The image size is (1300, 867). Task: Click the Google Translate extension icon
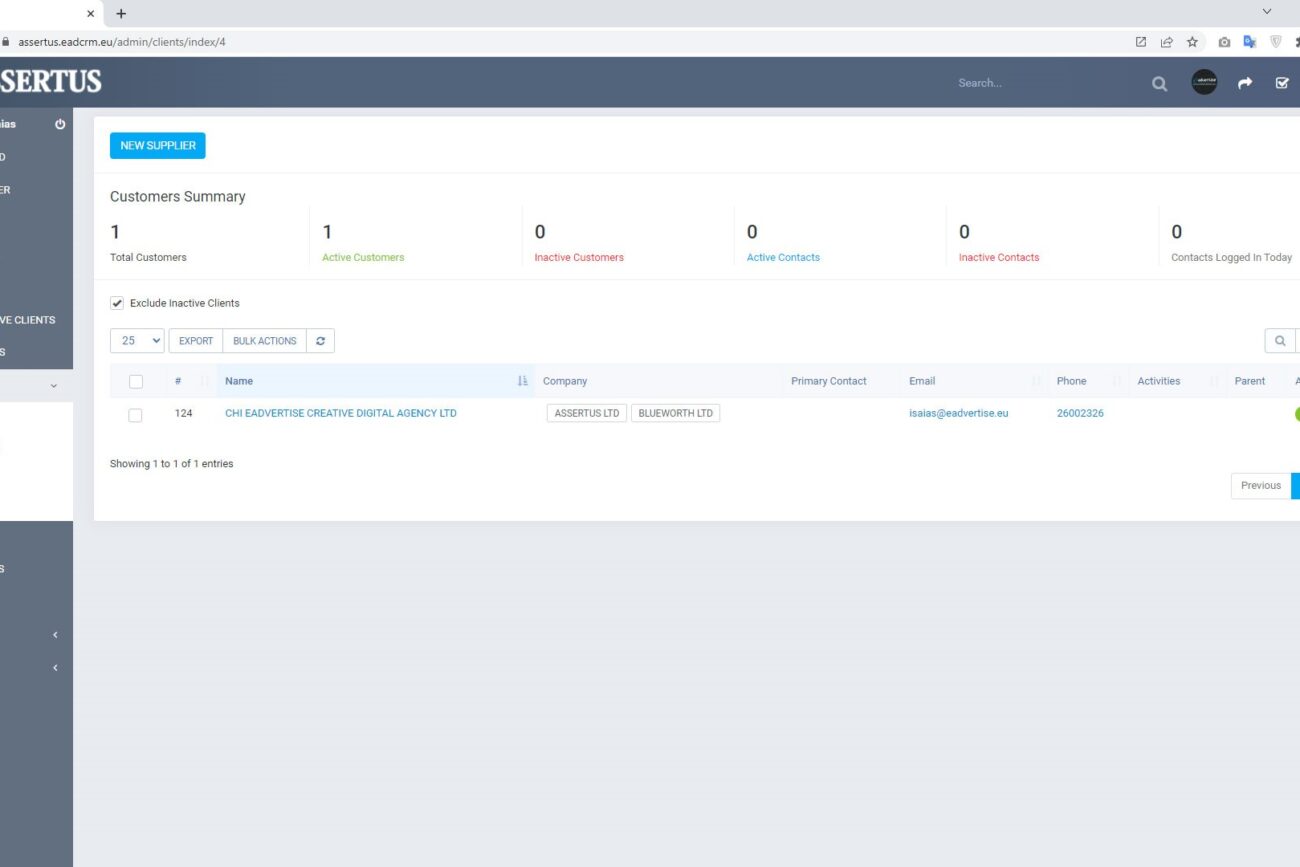pos(1249,42)
